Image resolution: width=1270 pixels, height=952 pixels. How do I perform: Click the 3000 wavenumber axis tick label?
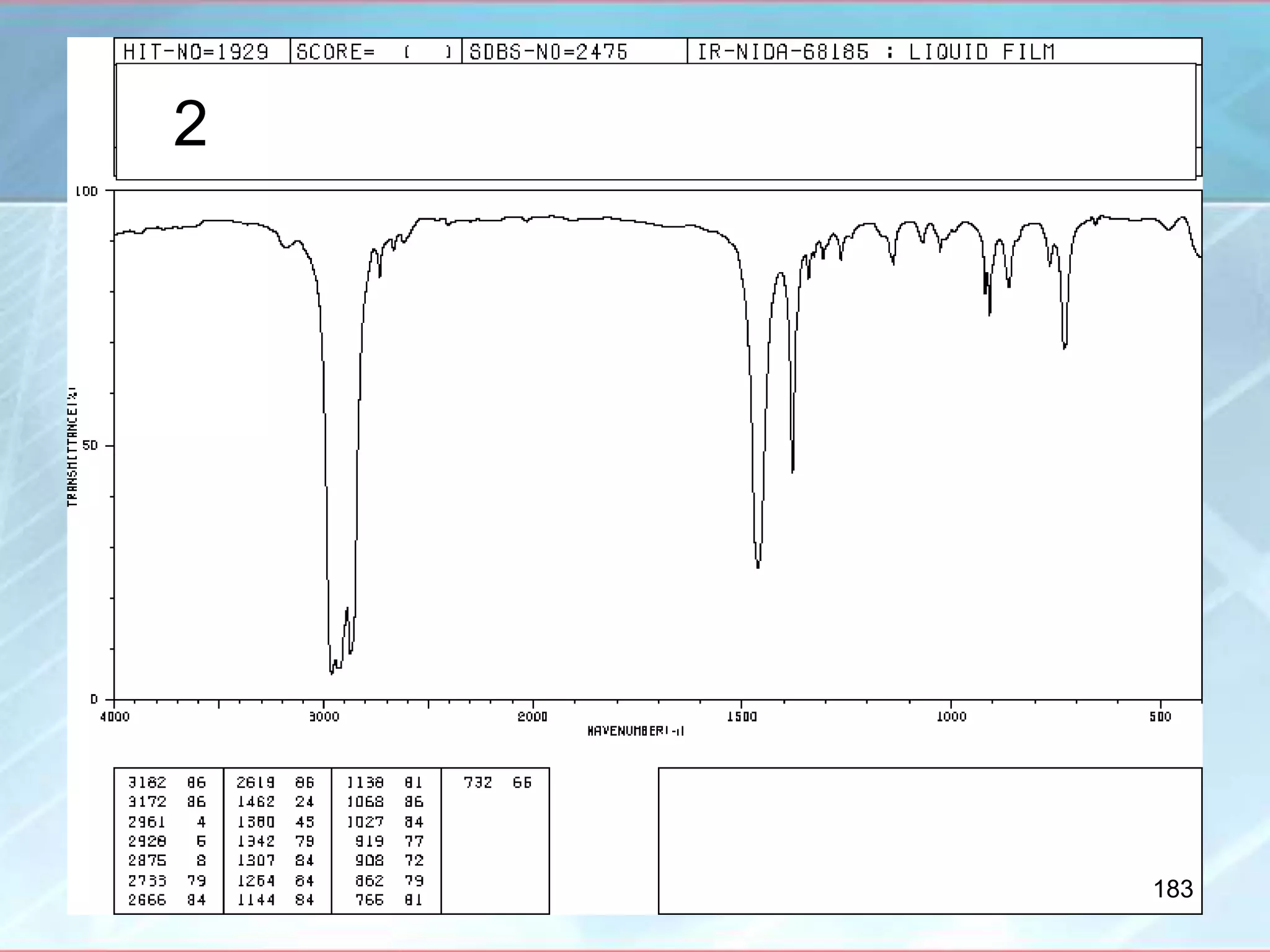pos(324,717)
